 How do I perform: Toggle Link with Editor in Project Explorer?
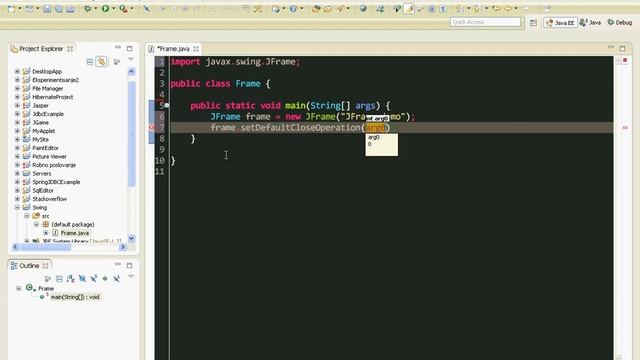(101, 62)
